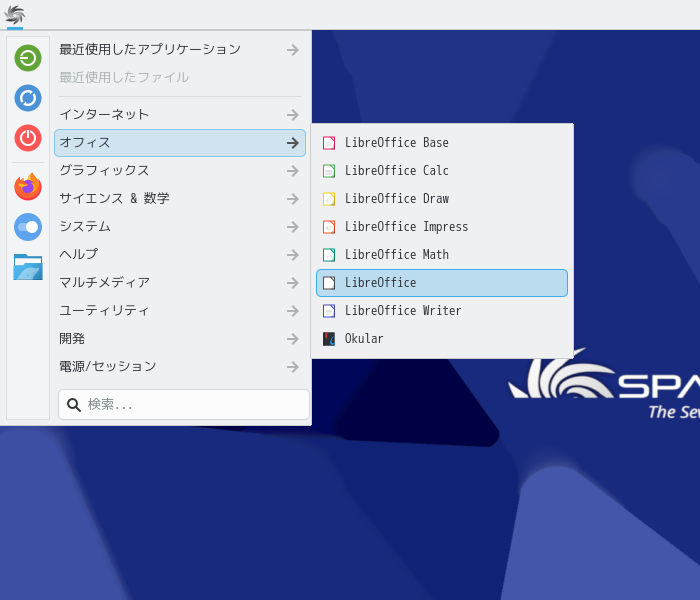The image size is (700, 600).
Task: Click the LibreOffice Base icon
Action: tap(329, 143)
